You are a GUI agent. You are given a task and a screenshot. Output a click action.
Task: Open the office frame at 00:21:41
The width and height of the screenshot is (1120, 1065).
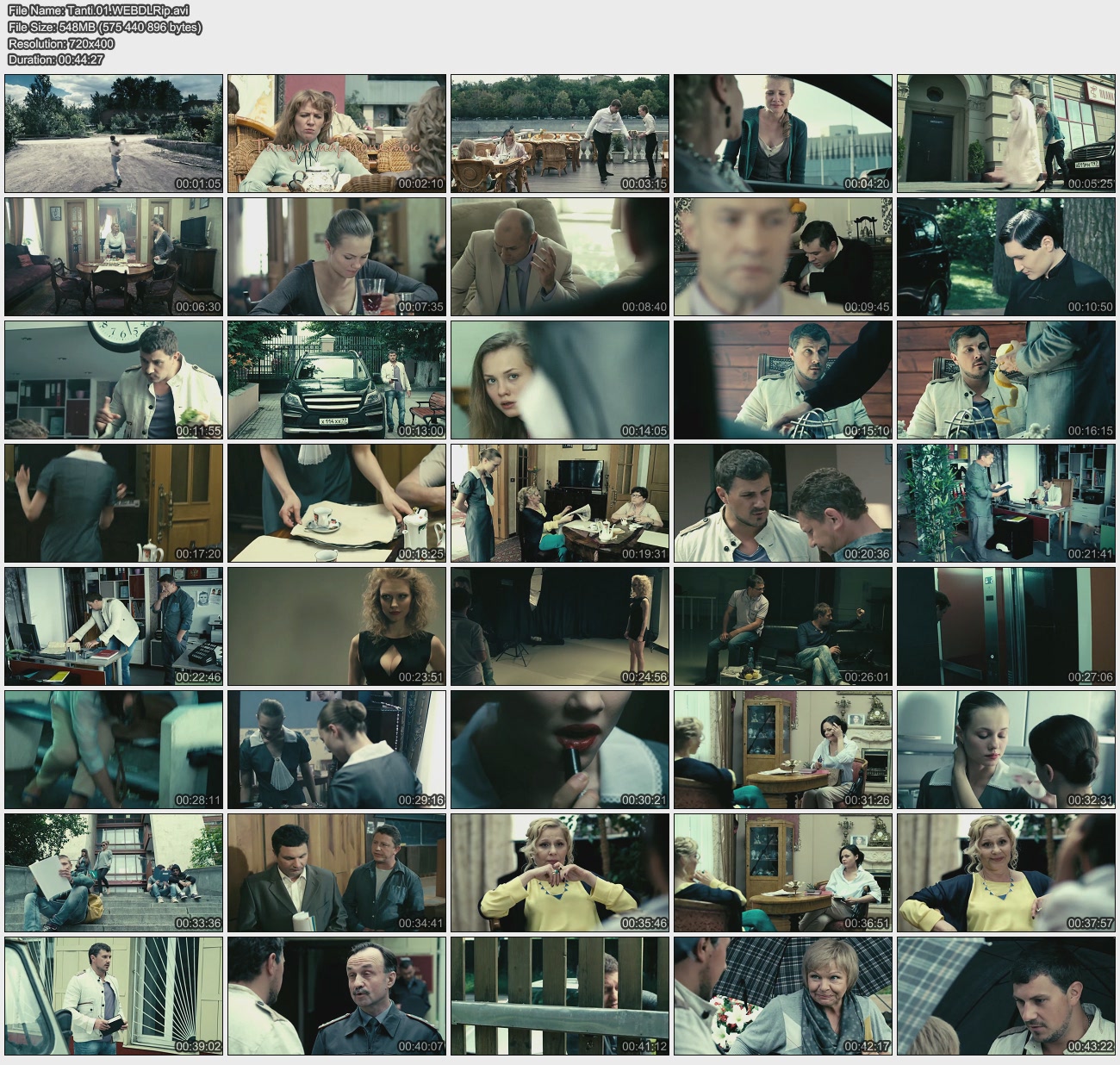click(1005, 503)
